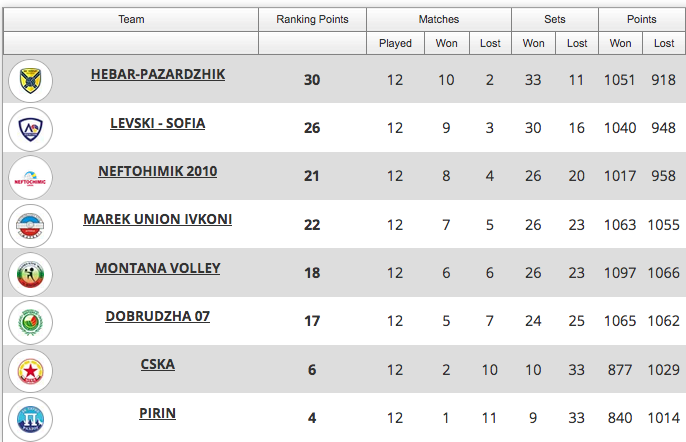Open the MAREK UNION IVKONI link

point(158,219)
